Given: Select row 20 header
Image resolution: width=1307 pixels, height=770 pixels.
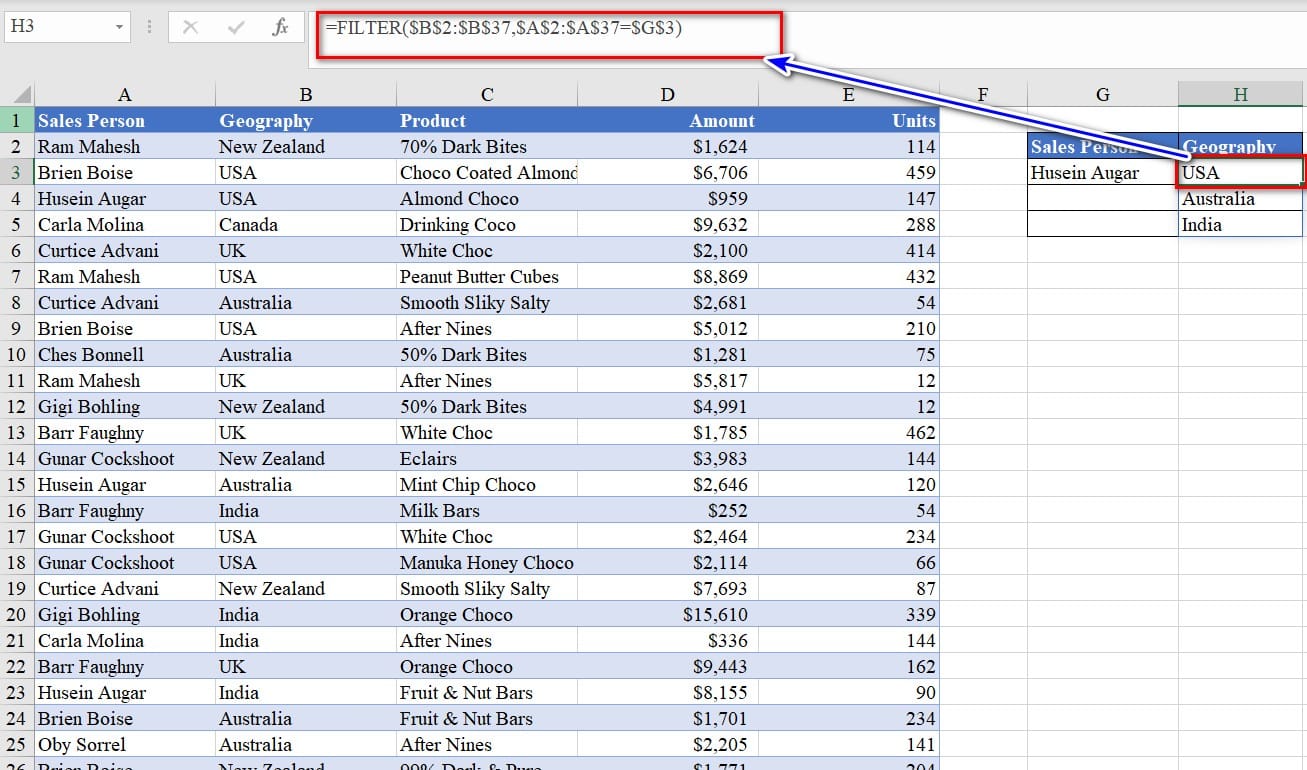Looking at the screenshot, I should 17,615.
